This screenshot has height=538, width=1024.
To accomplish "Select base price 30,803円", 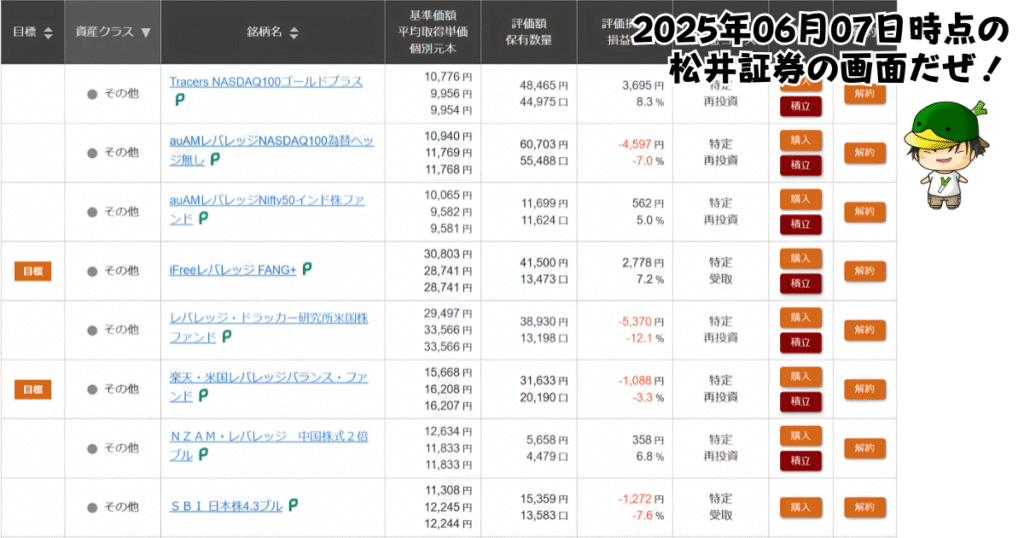I will click(x=448, y=254).
